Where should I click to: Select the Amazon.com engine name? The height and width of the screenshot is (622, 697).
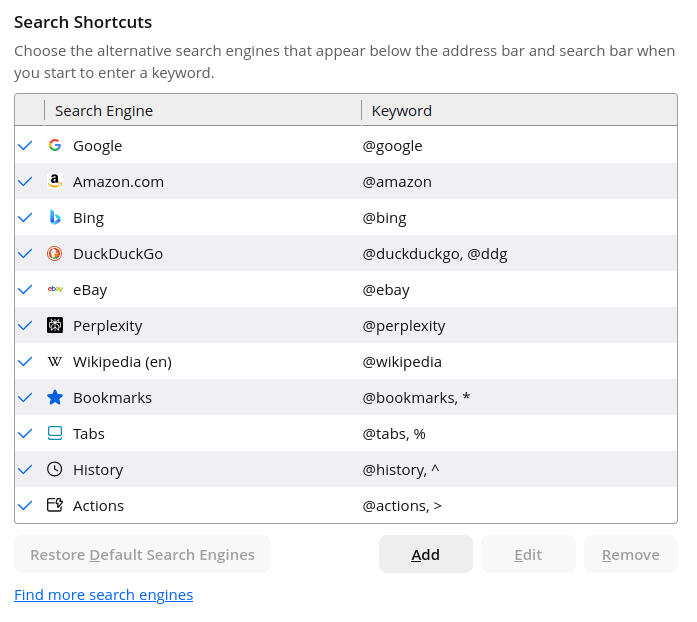[118, 182]
